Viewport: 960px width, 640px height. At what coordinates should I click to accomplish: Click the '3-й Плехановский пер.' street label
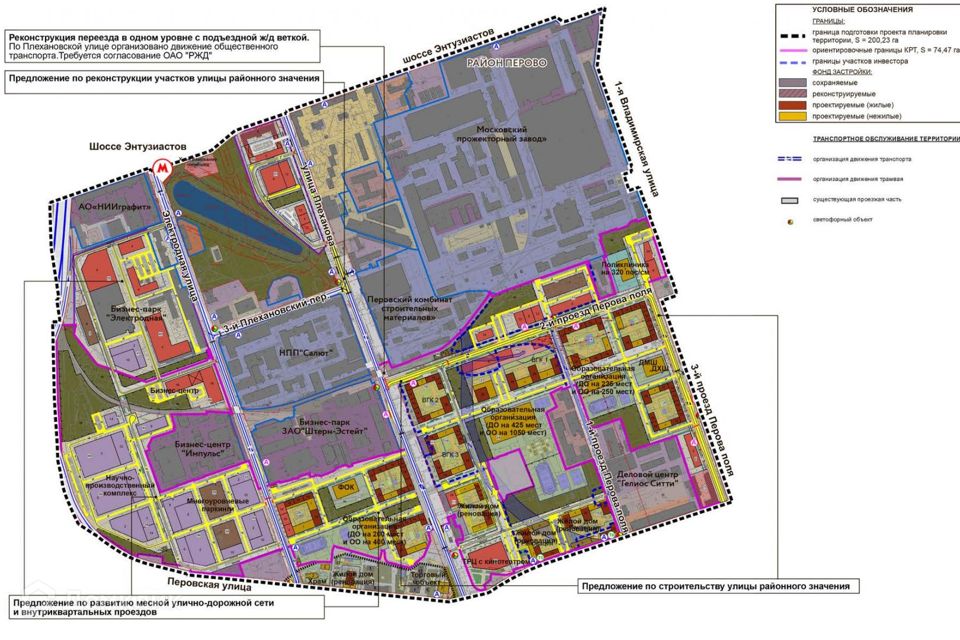point(275,312)
